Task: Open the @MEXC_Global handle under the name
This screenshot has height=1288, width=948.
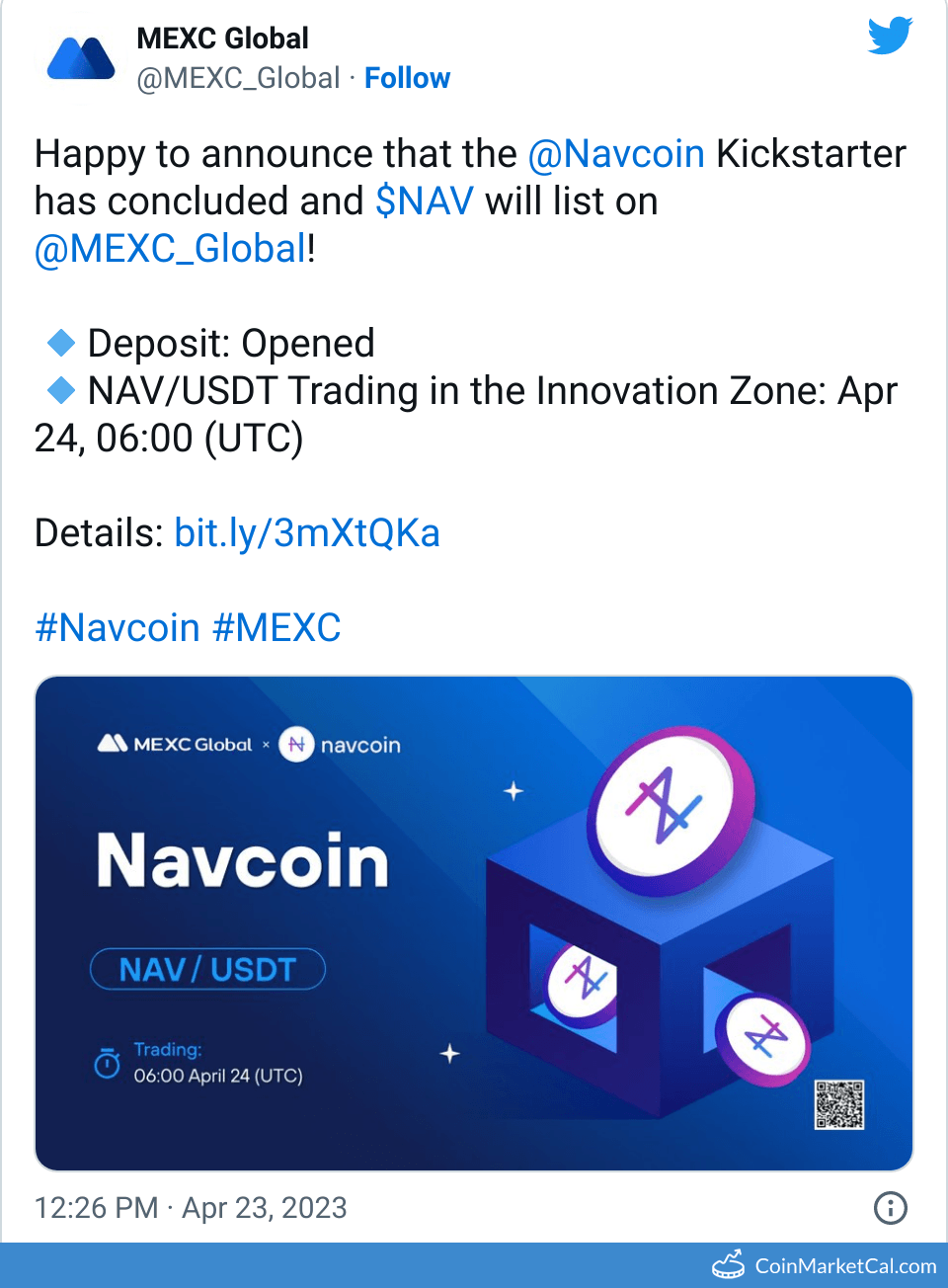Action: pyautogui.click(x=238, y=78)
